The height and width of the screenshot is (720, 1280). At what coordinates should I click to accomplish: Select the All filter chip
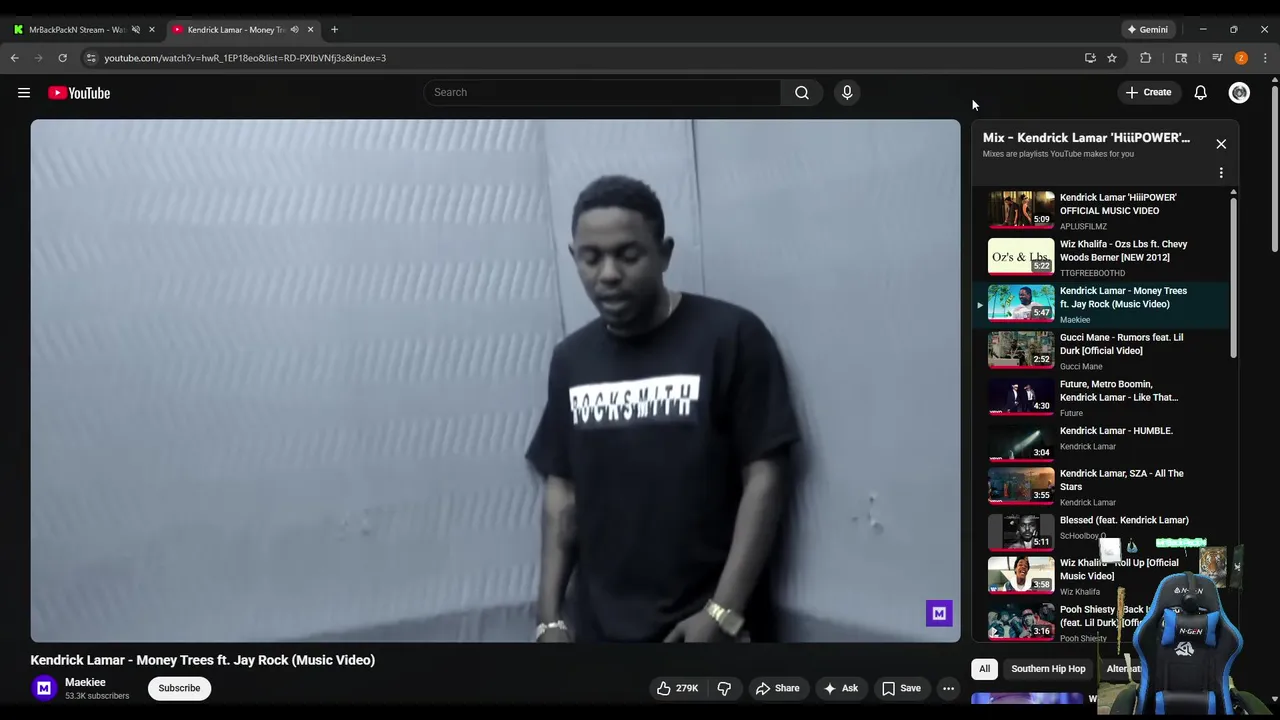click(984, 669)
